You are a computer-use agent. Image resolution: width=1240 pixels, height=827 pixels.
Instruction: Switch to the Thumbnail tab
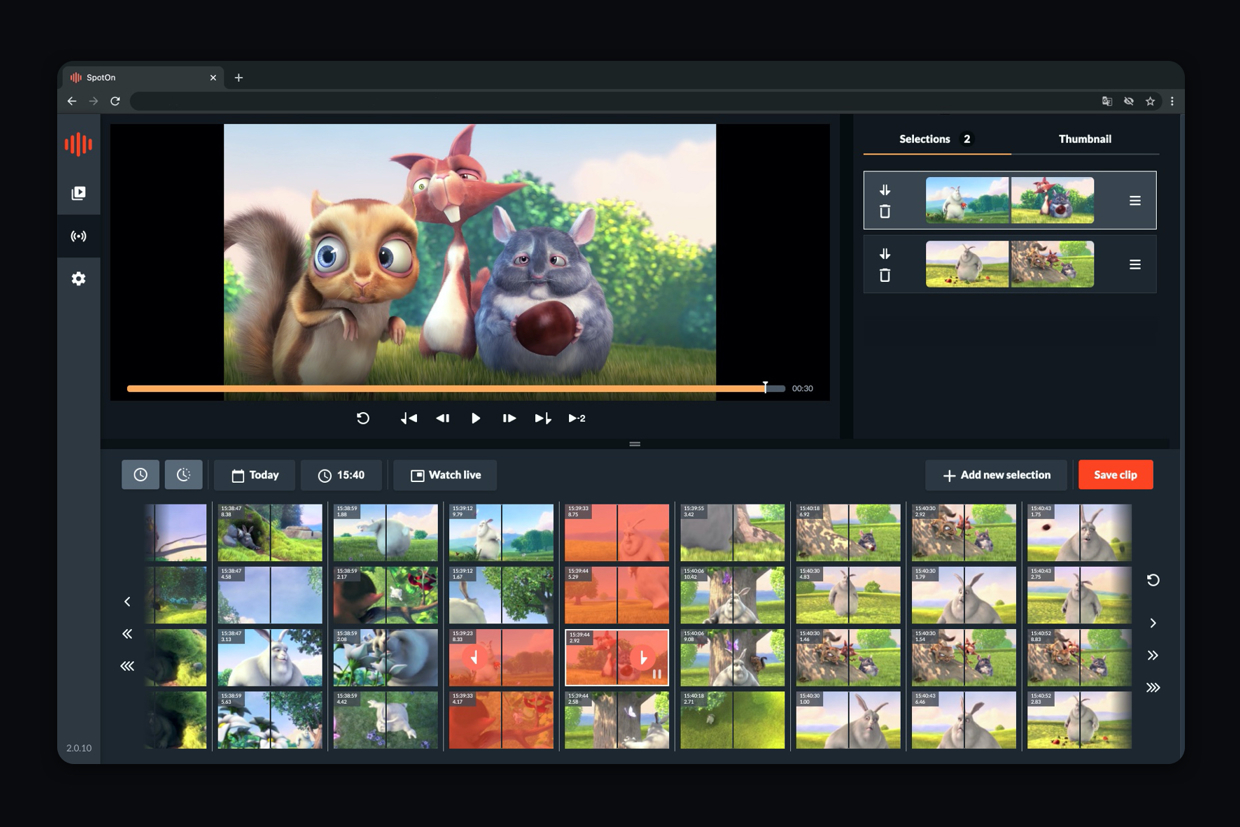(1085, 139)
